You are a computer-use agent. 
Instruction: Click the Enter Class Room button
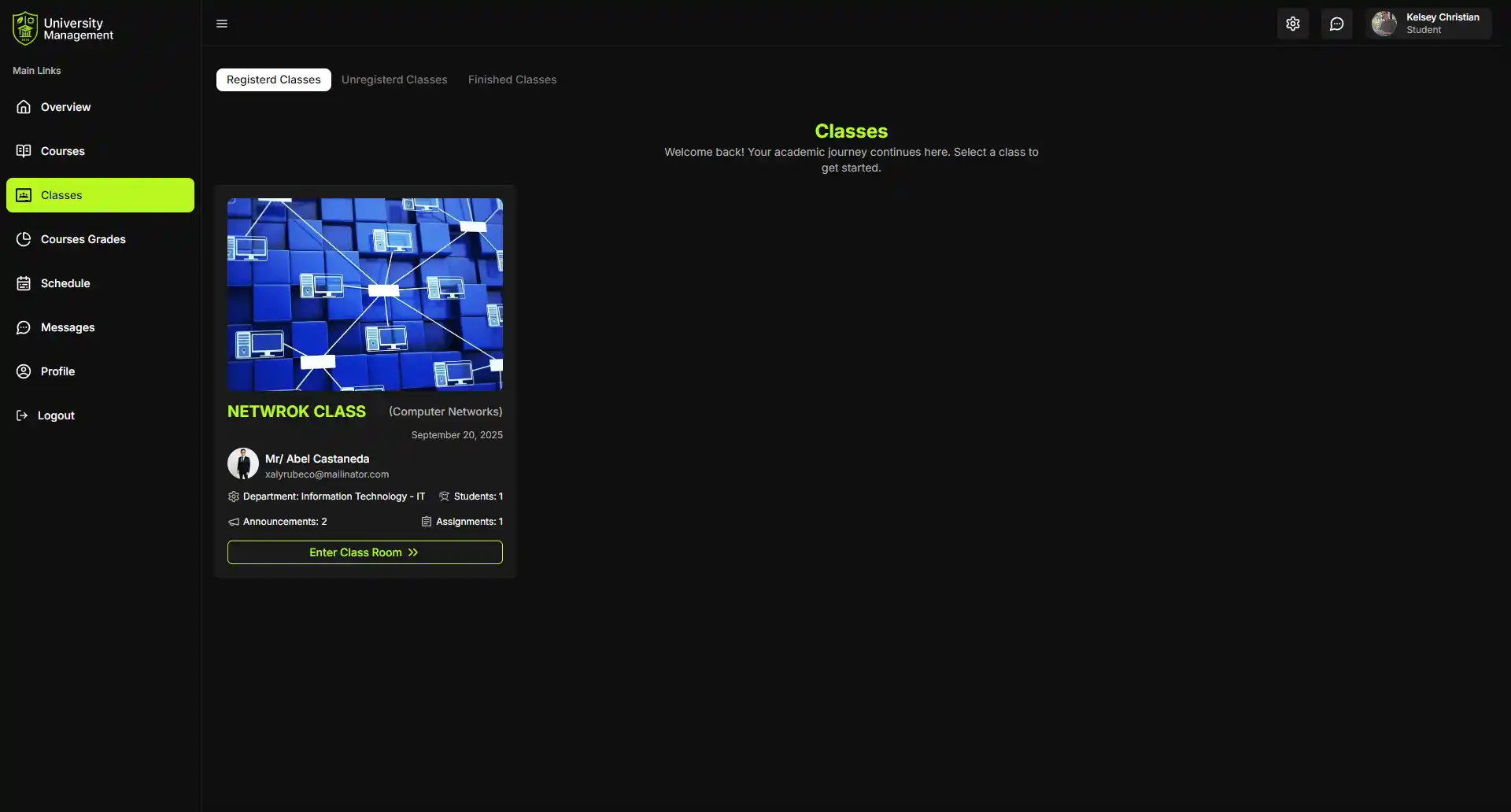(x=364, y=552)
